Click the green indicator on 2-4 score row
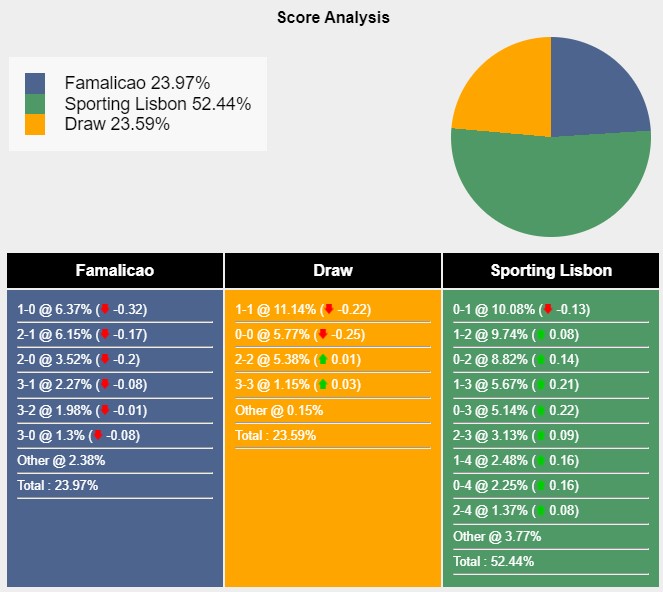 point(540,510)
